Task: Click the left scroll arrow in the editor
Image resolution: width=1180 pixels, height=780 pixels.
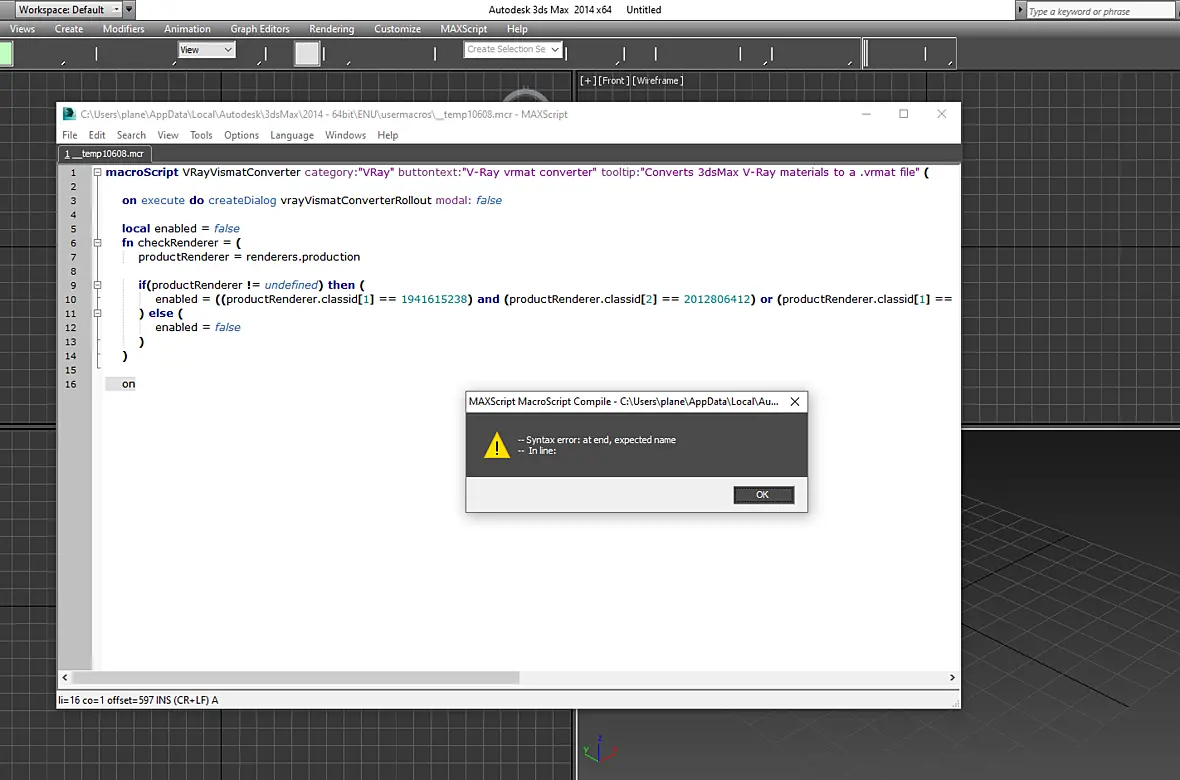Action: 65,678
